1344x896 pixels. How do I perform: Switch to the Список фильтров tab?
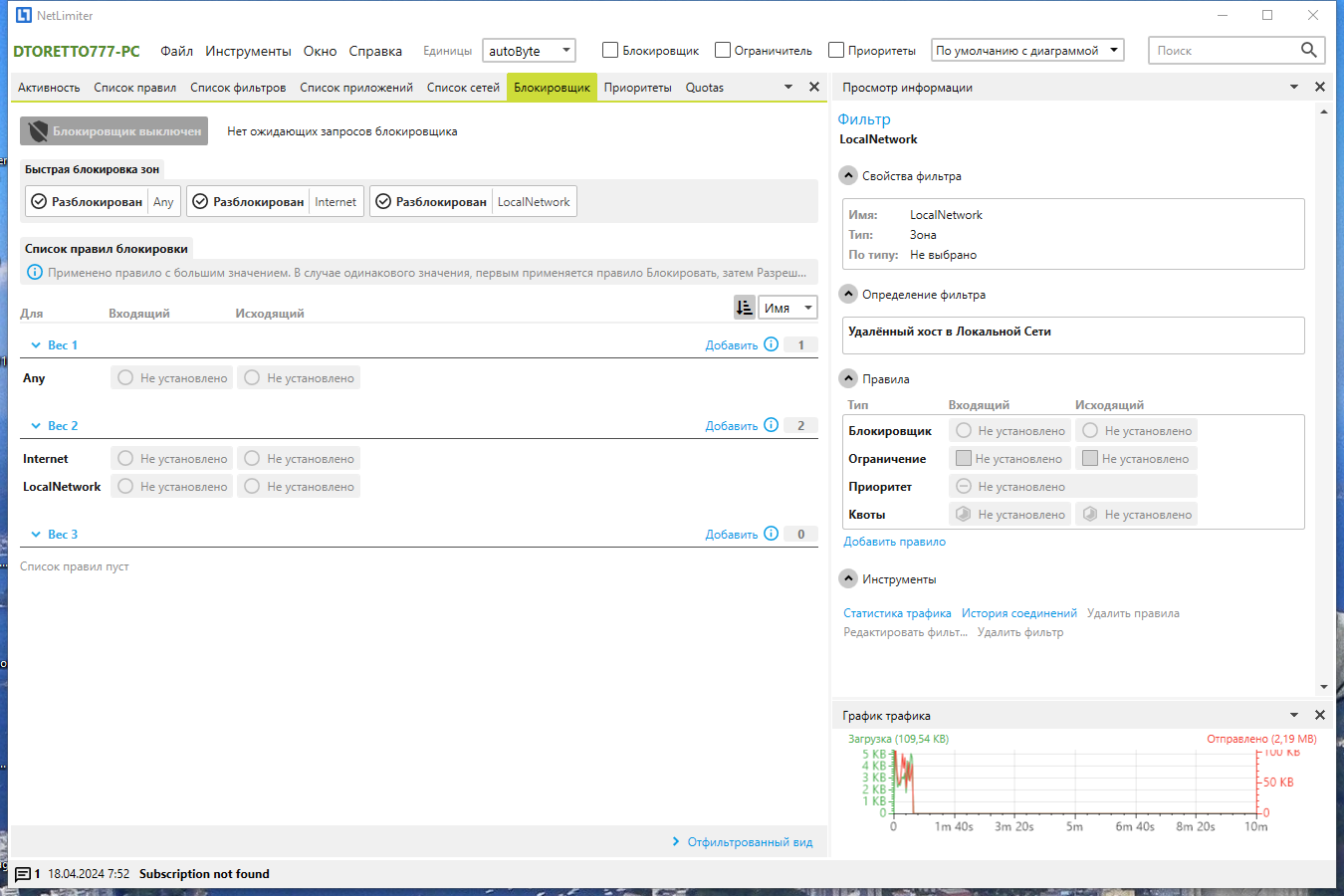(x=238, y=88)
